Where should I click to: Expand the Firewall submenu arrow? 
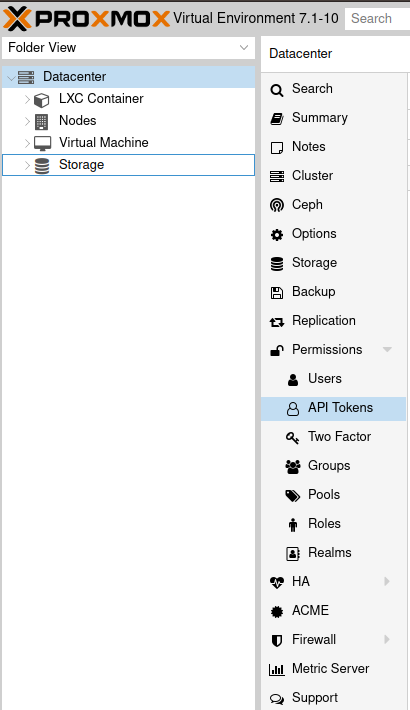[387, 639]
